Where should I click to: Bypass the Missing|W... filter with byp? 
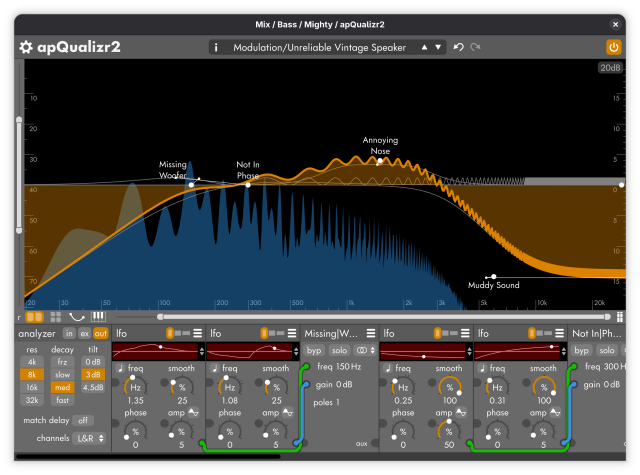pyautogui.click(x=314, y=351)
